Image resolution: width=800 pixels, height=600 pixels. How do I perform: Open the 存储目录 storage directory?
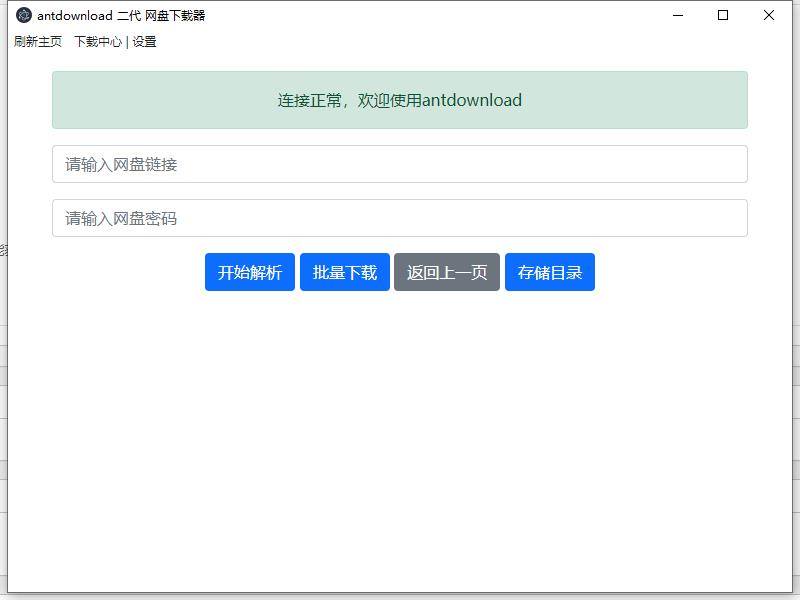coord(549,271)
